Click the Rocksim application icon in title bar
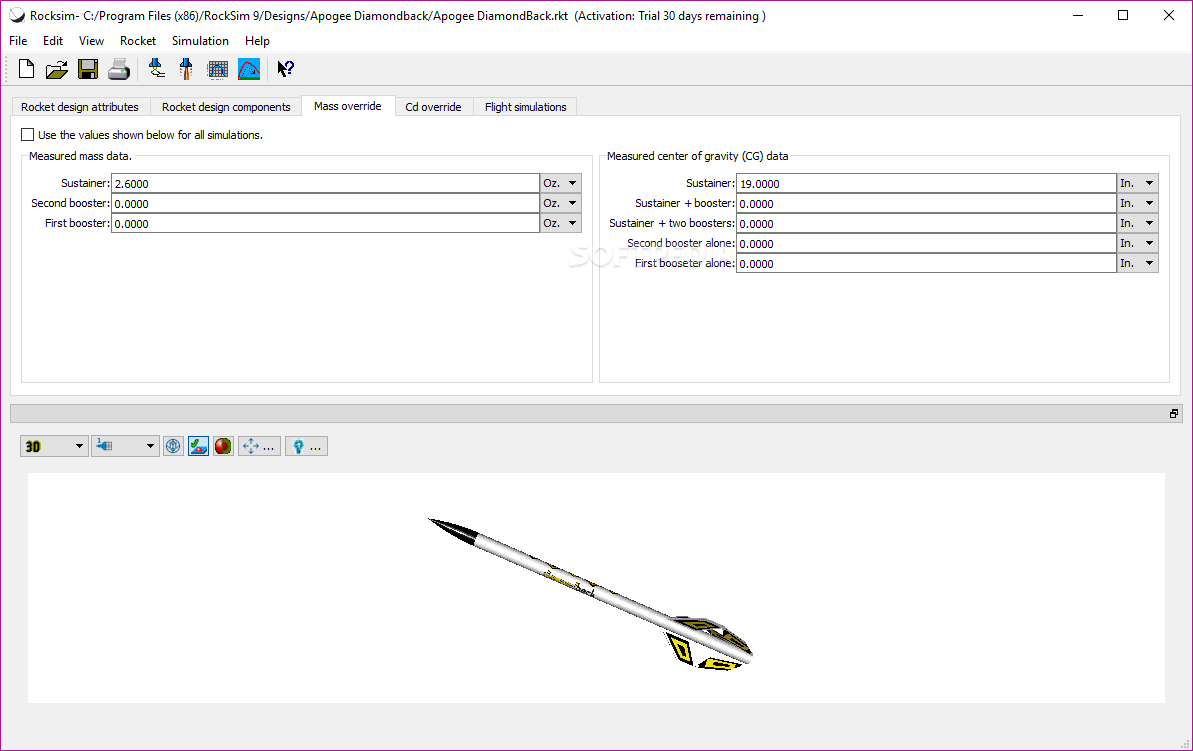 pyautogui.click(x=17, y=15)
